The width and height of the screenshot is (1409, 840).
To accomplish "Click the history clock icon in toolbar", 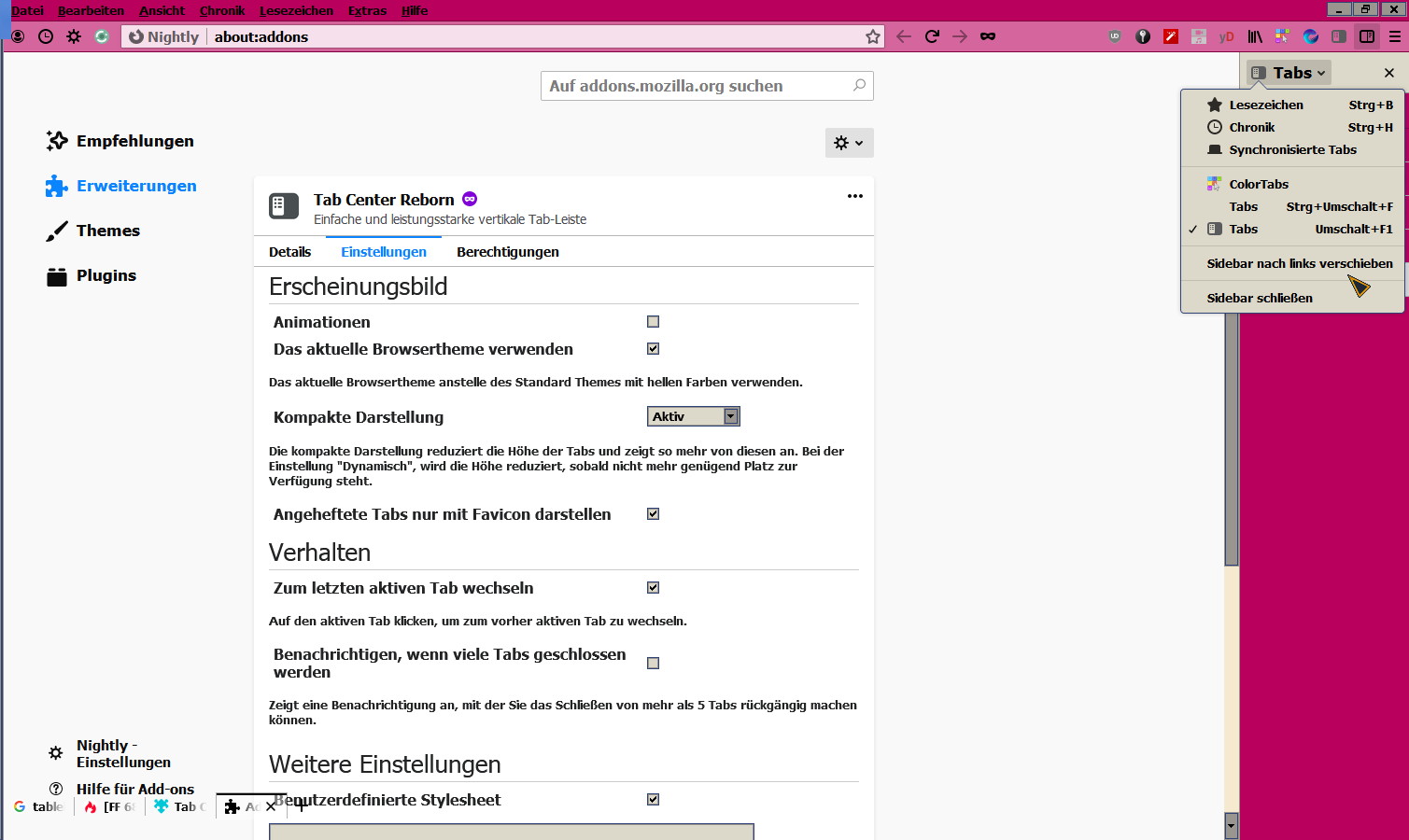I will point(46,36).
